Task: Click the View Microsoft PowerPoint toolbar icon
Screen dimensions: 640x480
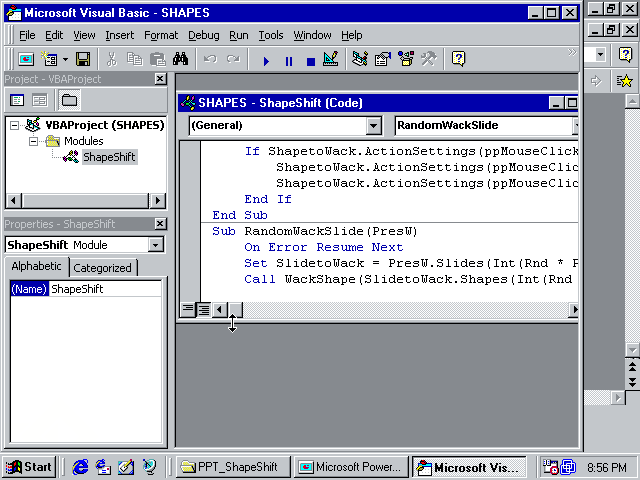Action: point(27,59)
